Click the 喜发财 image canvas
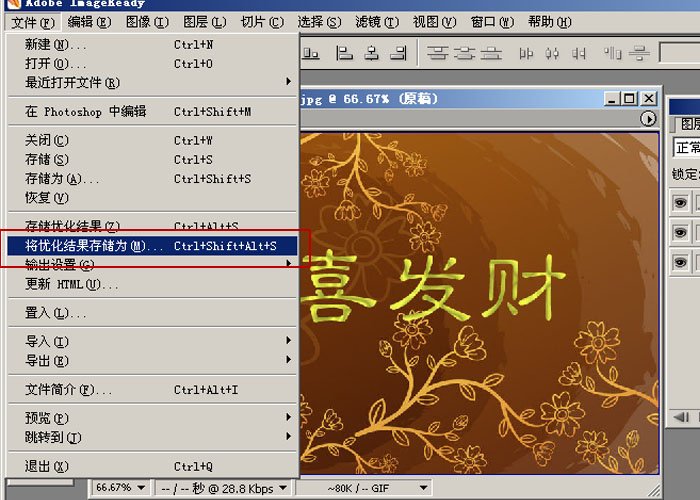Screen dimensions: 700x500 click(x=479, y=304)
